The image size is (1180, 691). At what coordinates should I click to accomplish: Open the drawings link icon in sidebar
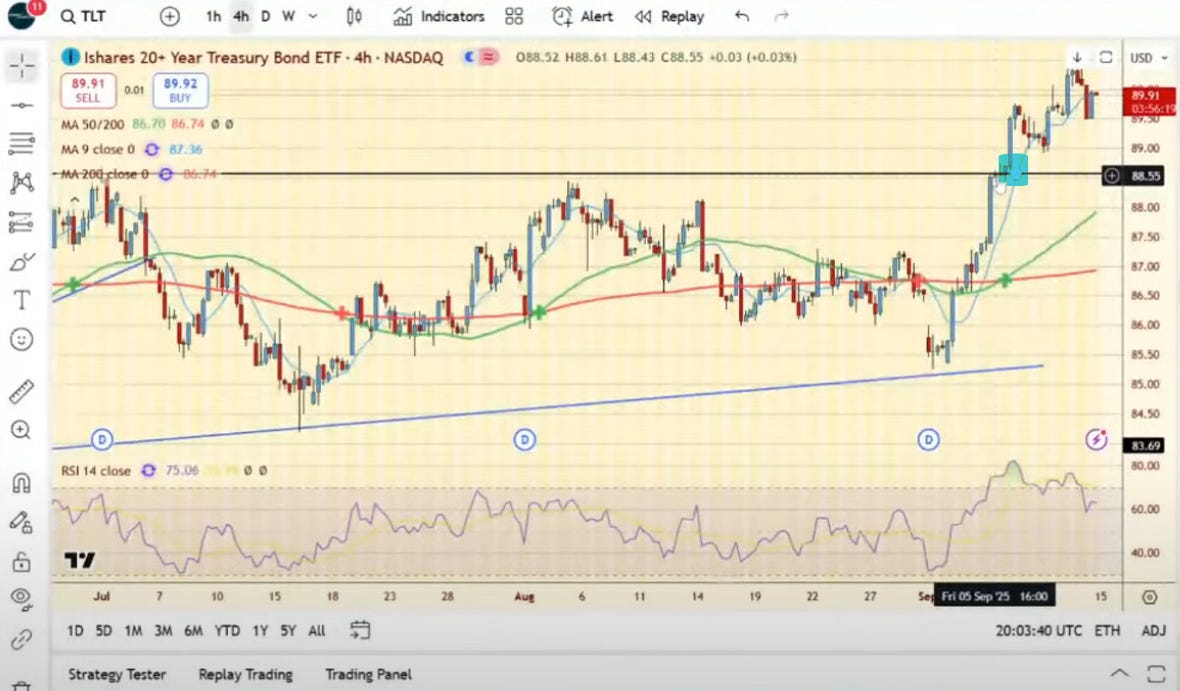pyautogui.click(x=21, y=640)
